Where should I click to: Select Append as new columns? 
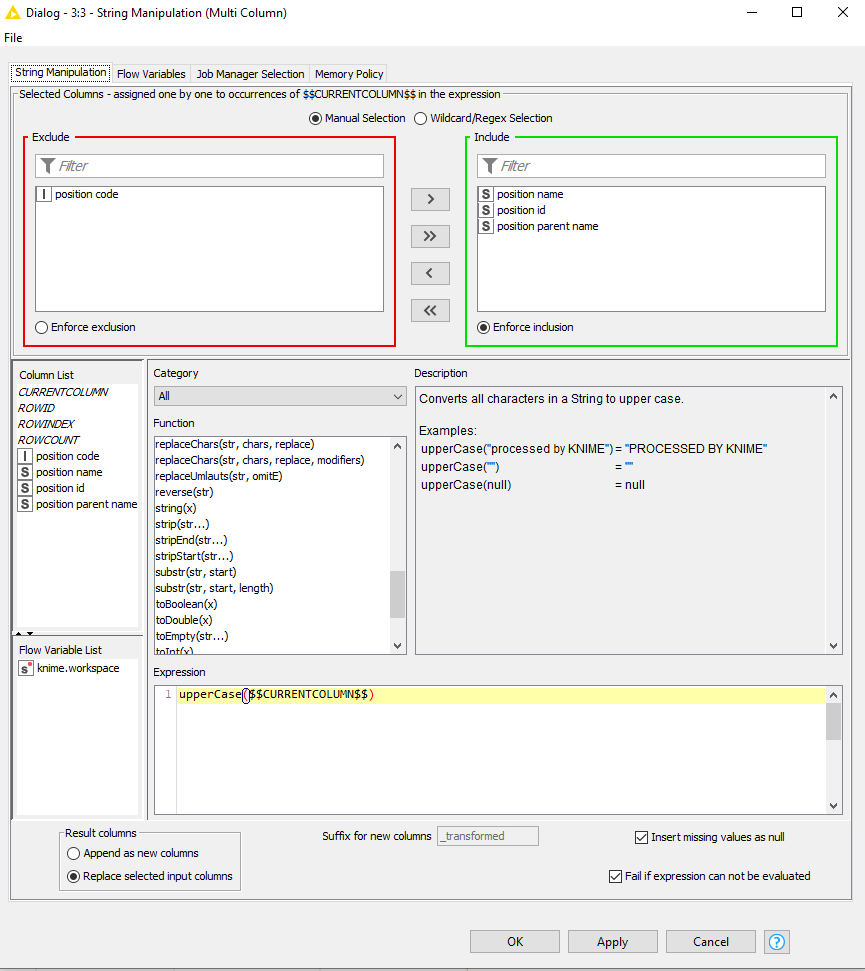73,853
